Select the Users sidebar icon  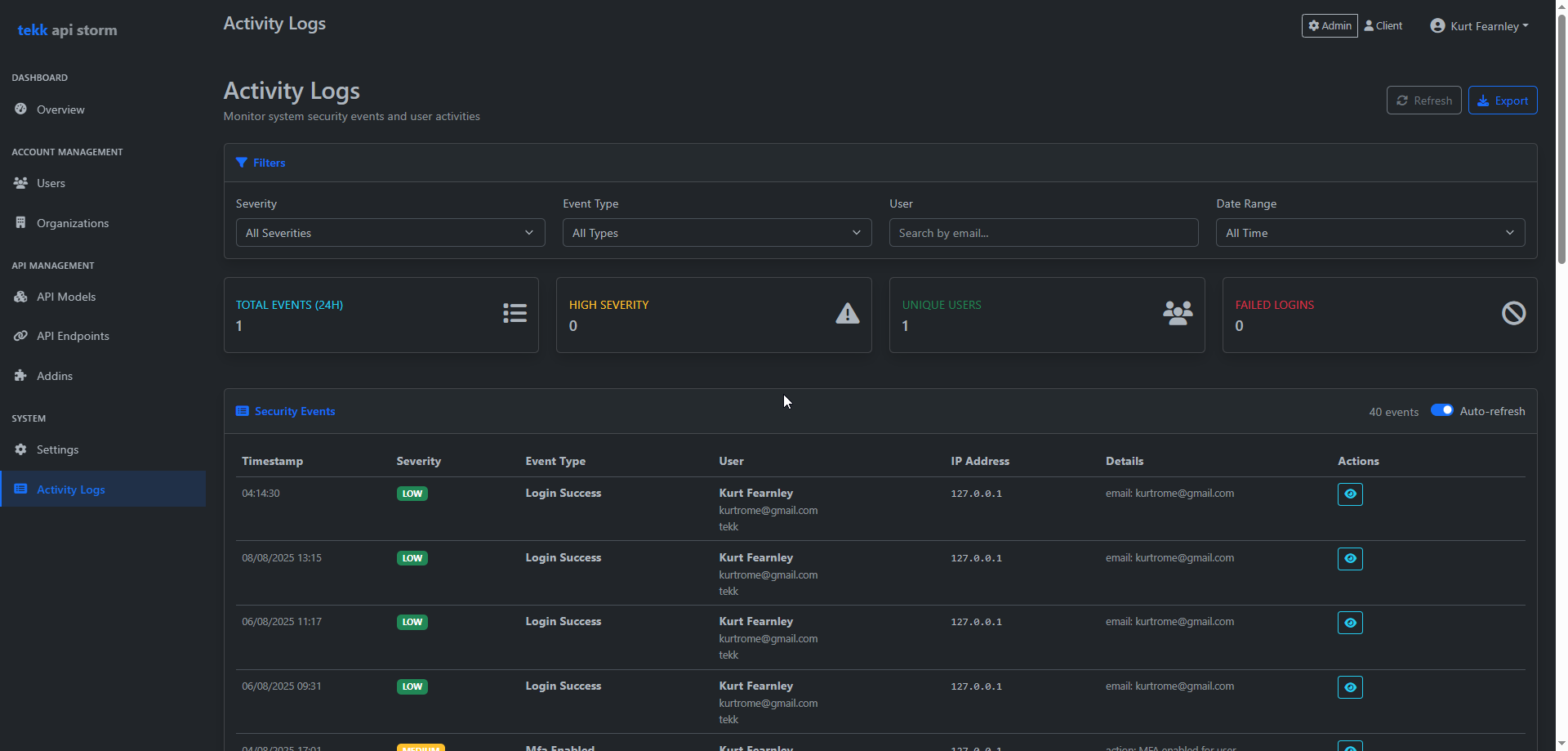[x=20, y=183]
